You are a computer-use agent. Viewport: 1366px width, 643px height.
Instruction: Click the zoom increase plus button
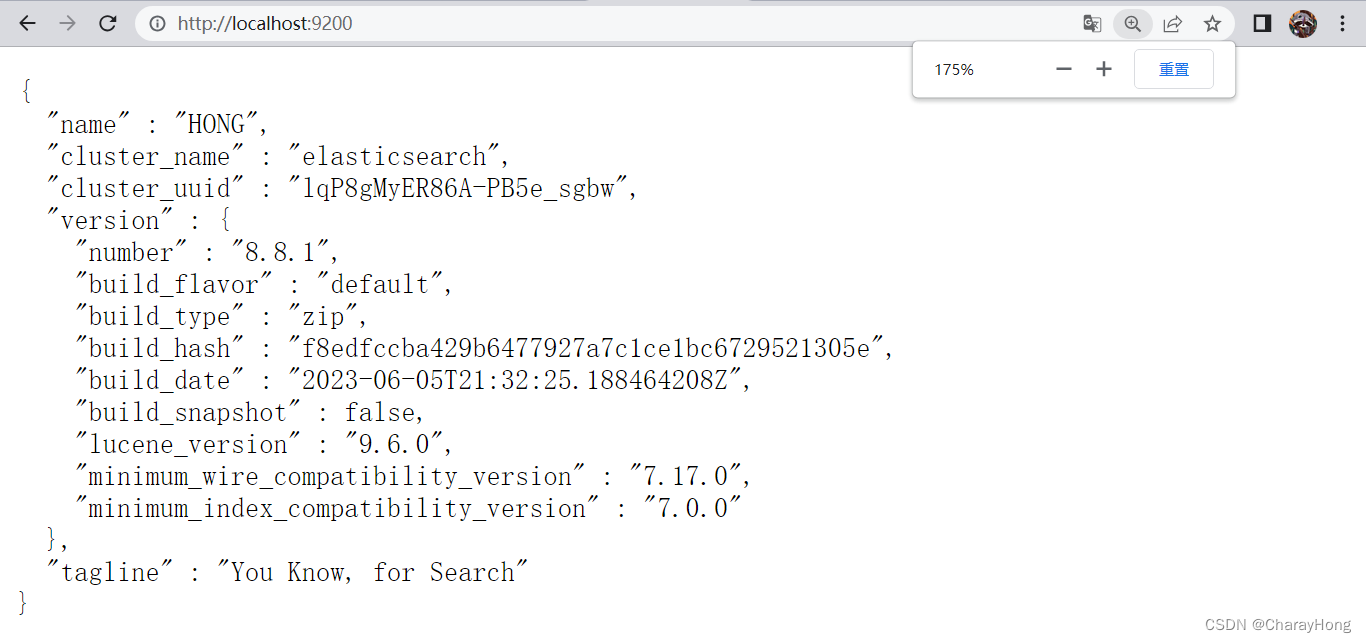(1103, 69)
